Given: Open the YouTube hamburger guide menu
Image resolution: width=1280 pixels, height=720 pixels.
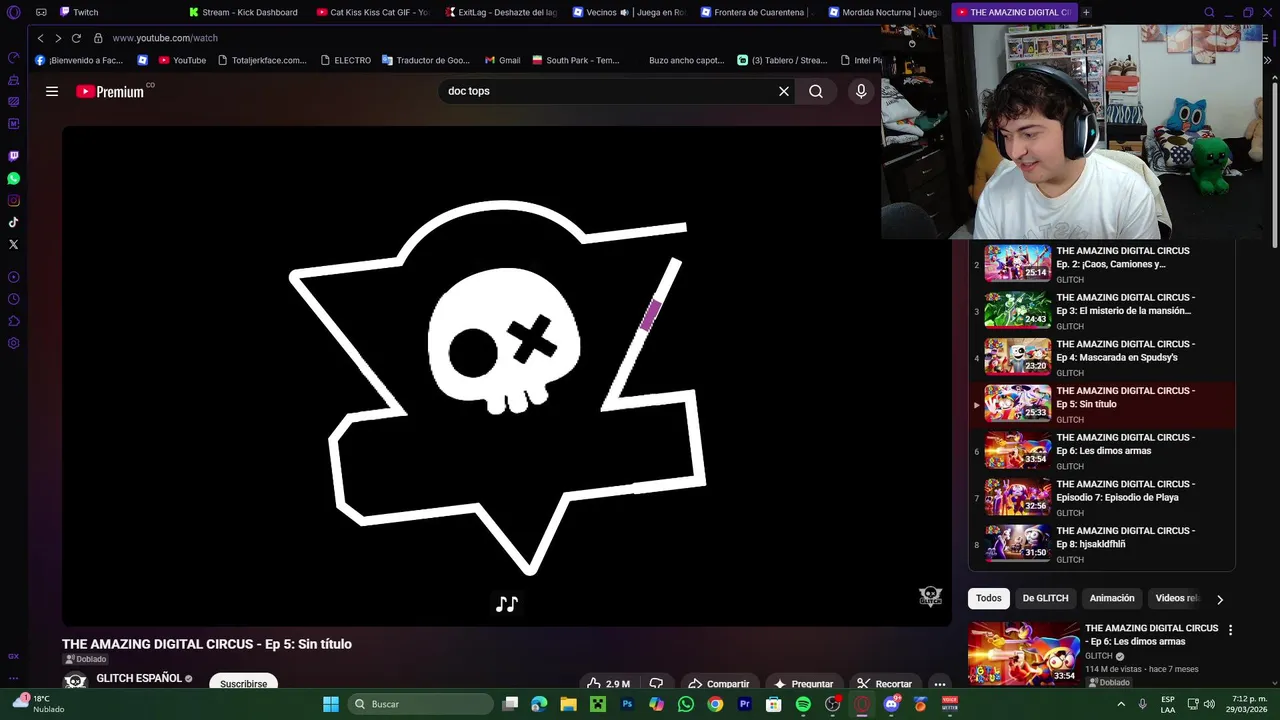Looking at the screenshot, I should [x=52, y=91].
